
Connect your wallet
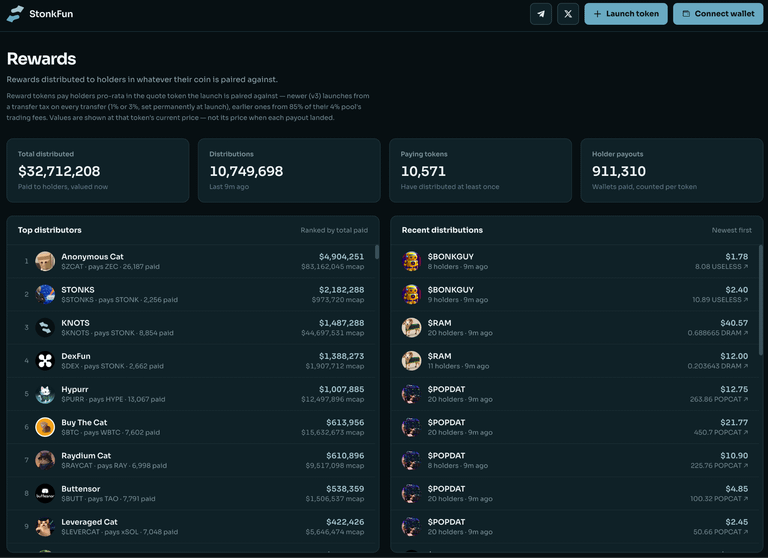click(718, 14)
